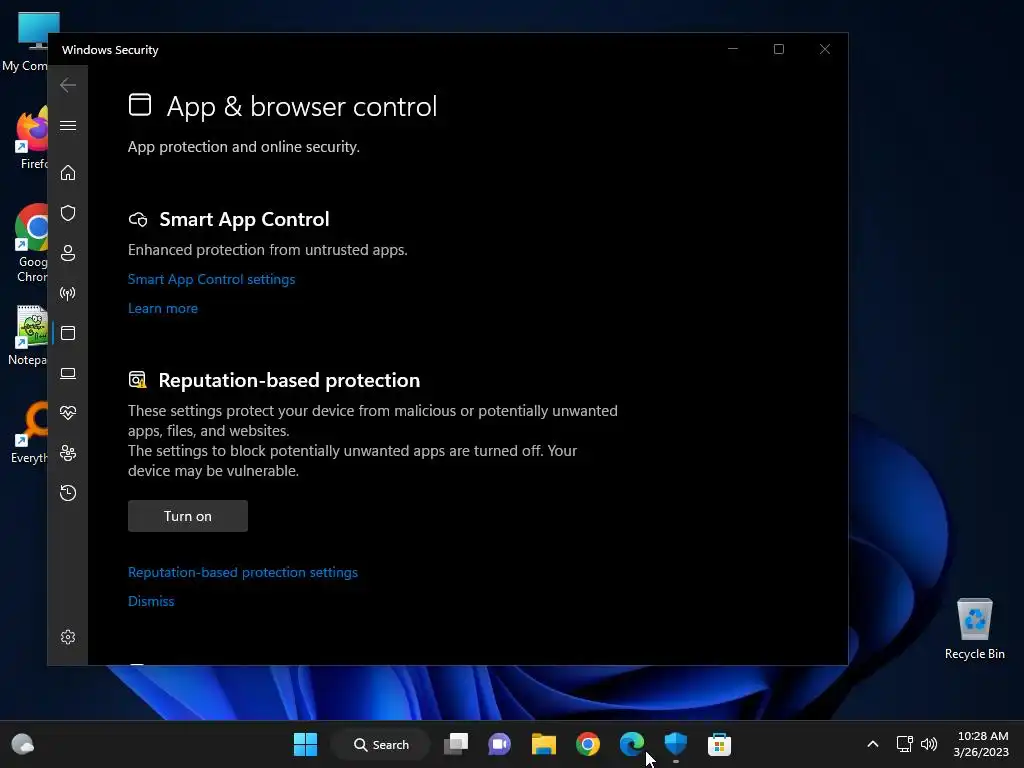The height and width of the screenshot is (768, 1024).
Task: Open Virus & threat protection shield icon
Action: 68,213
